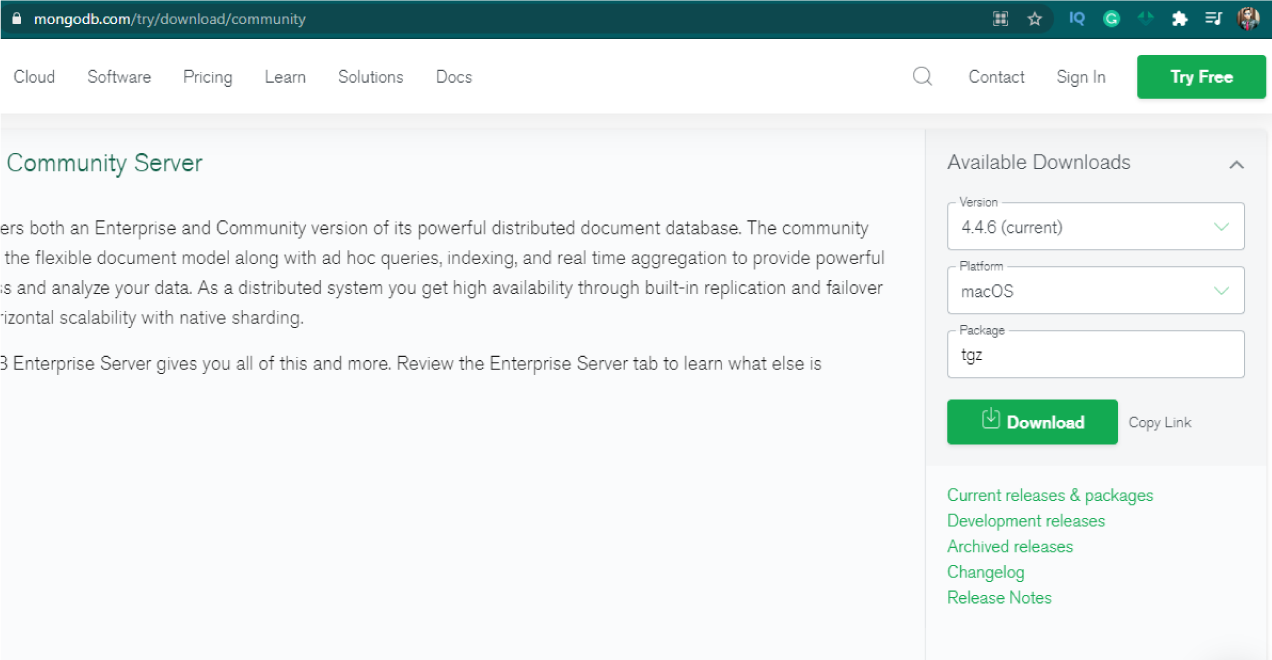Open the Software menu
Image resolution: width=1272 pixels, height=660 pixels.
[119, 77]
